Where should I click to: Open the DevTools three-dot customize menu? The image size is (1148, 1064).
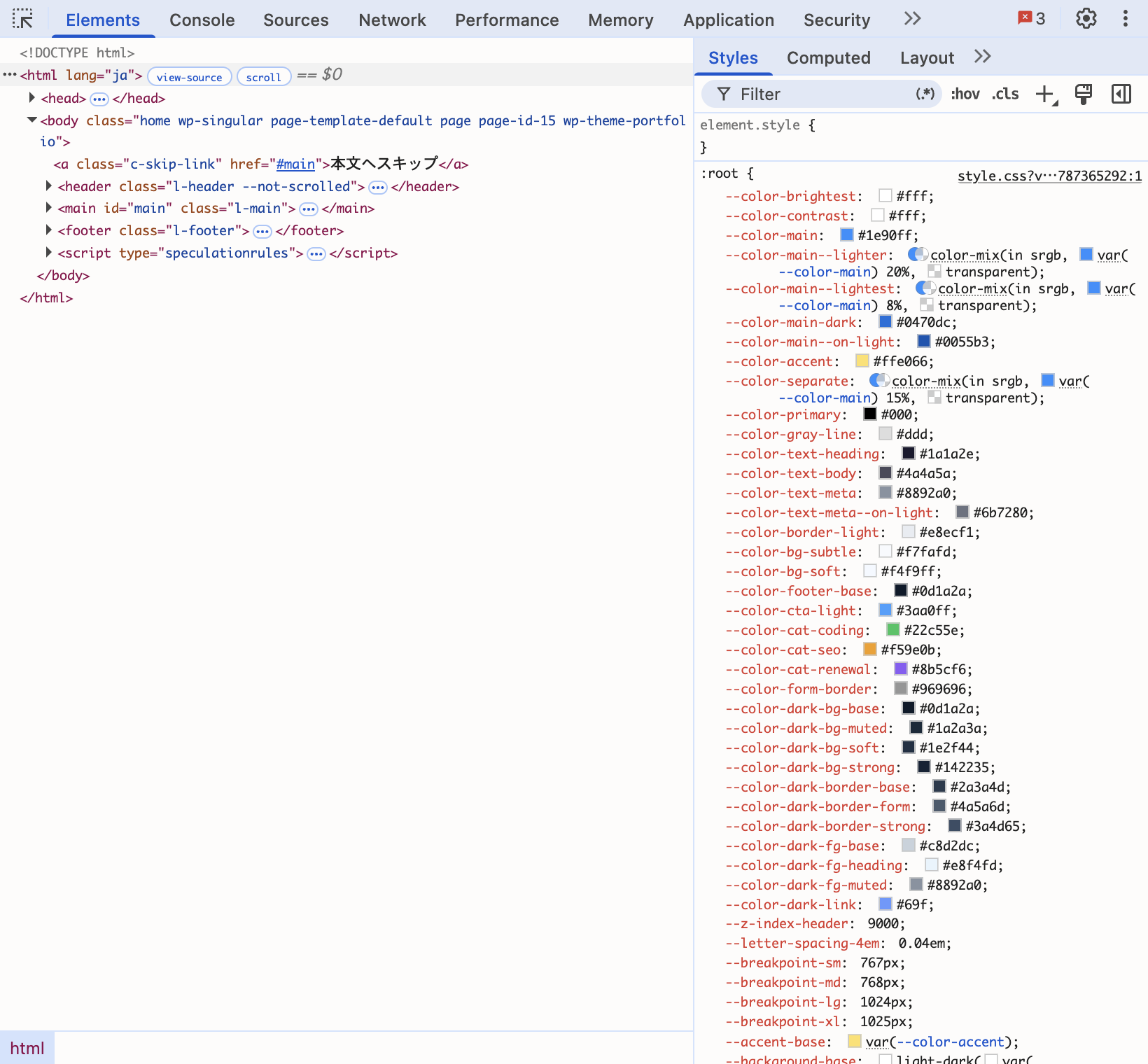[x=1126, y=19]
